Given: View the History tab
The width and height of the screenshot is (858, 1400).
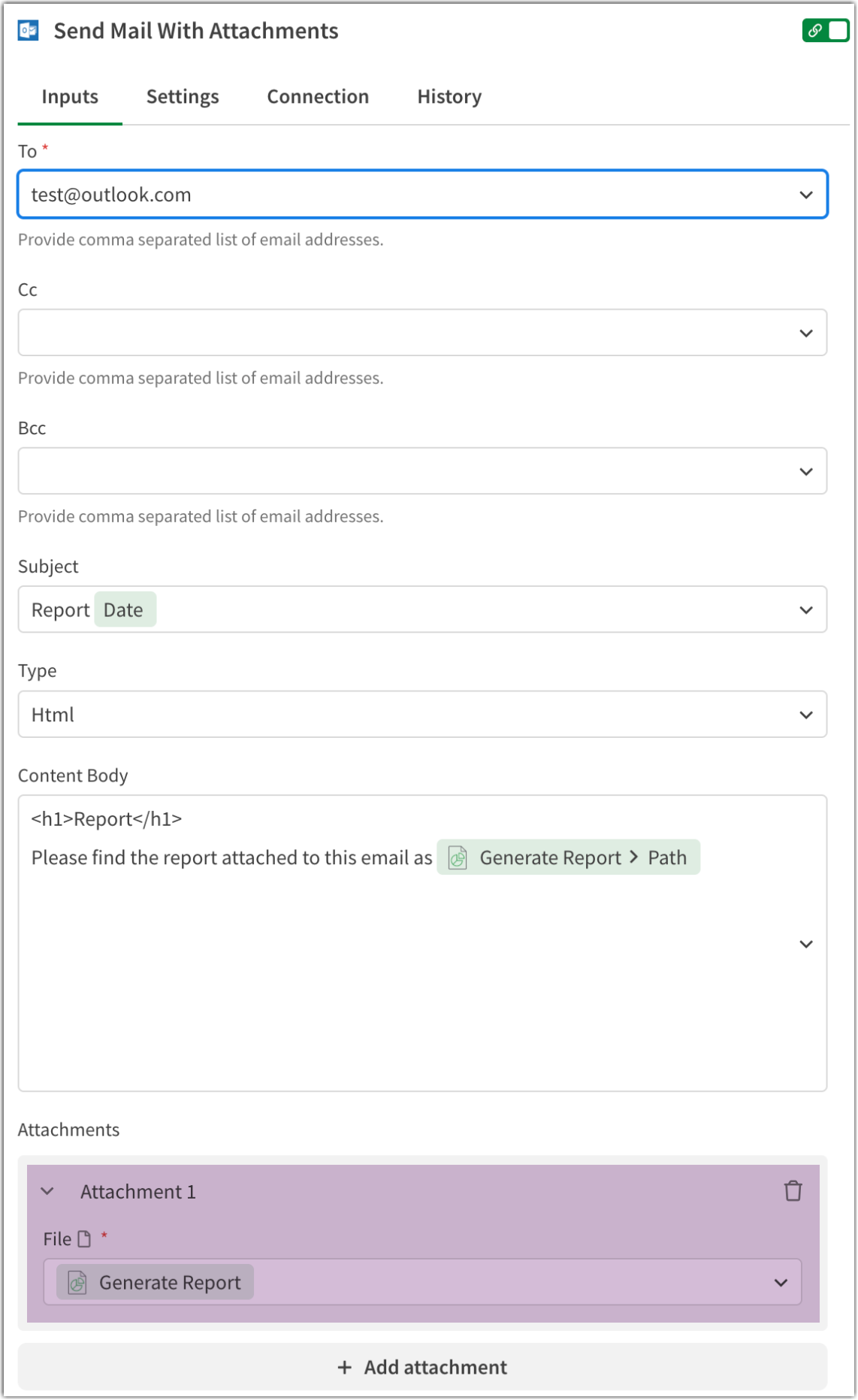Looking at the screenshot, I should coord(449,97).
